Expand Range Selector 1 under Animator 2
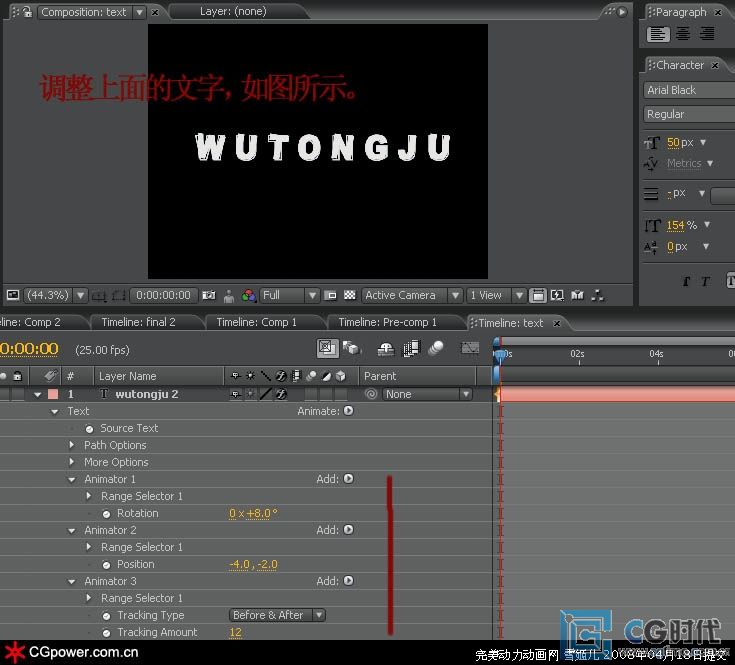The image size is (735, 665). point(89,547)
